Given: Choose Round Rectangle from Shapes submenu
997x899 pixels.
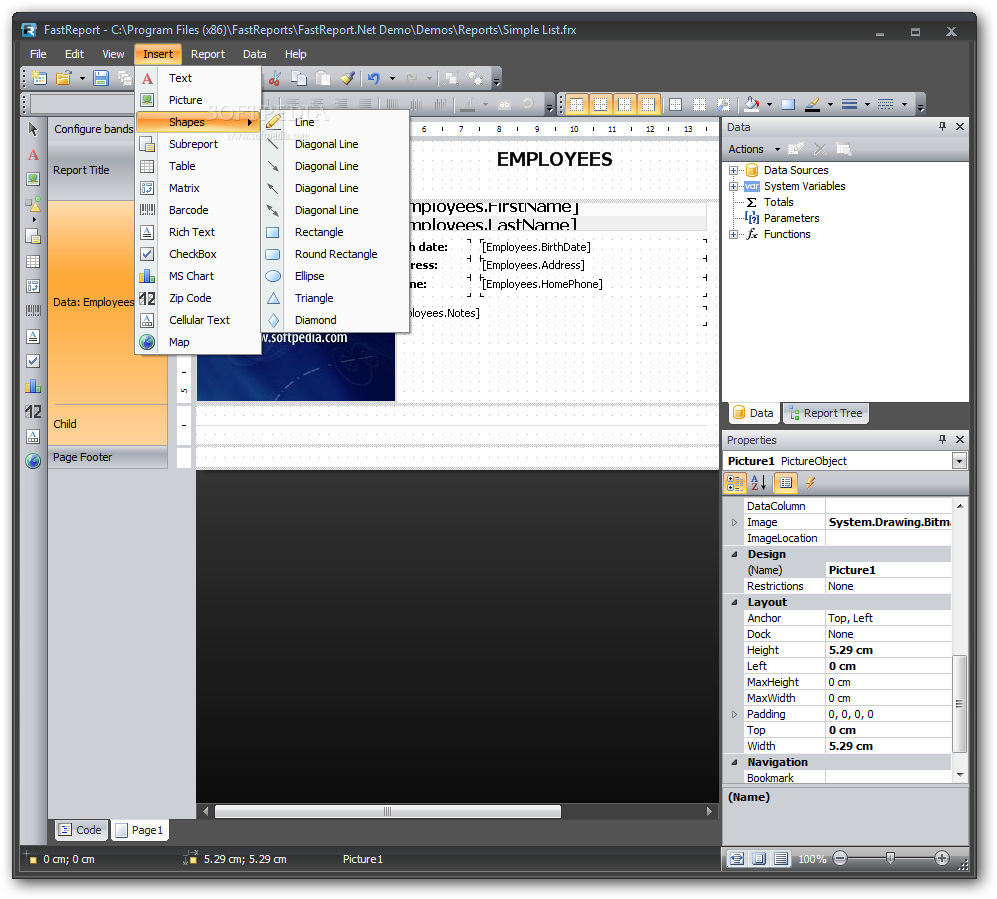Looking at the screenshot, I should click(336, 254).
